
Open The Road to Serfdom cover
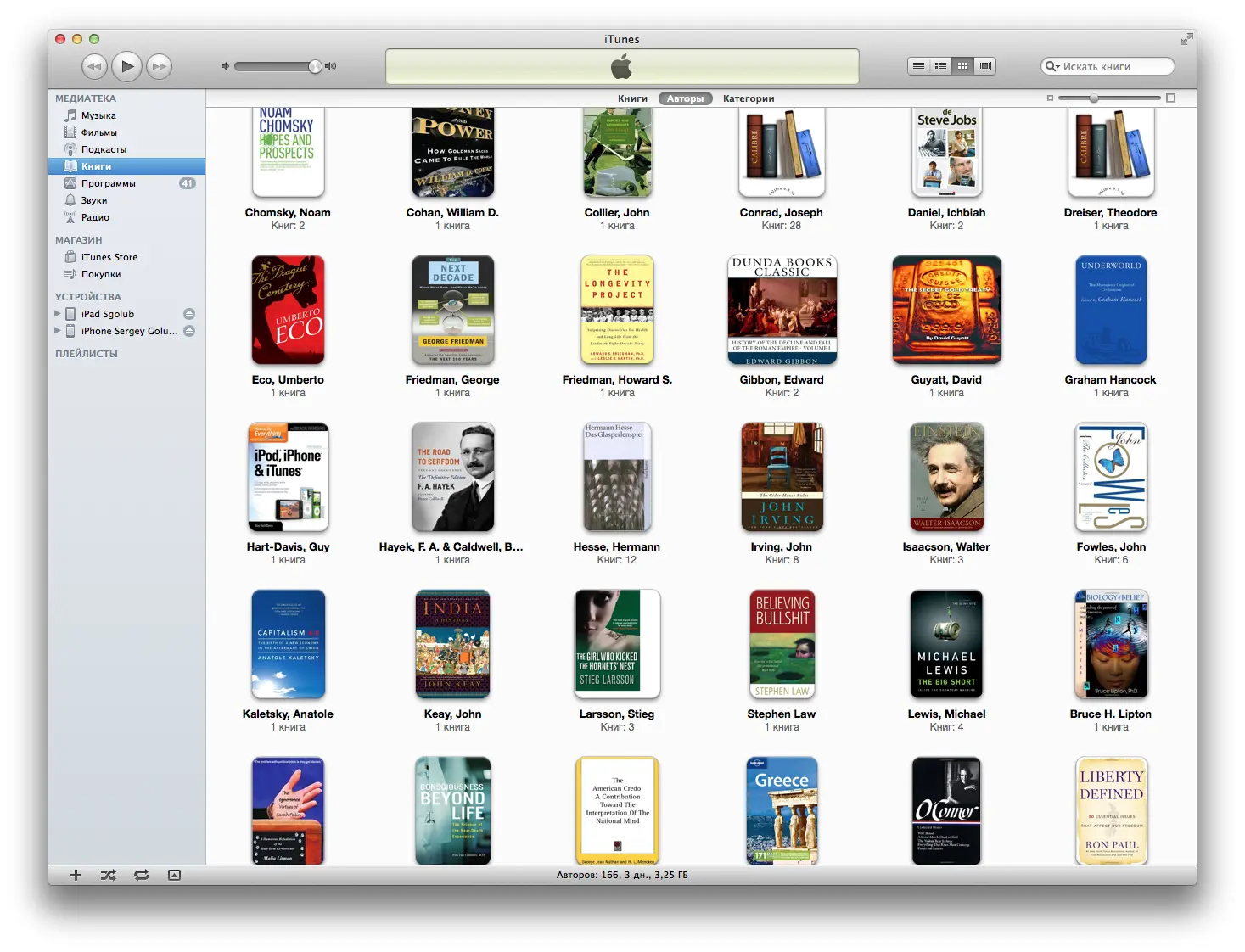click(452, 477)
